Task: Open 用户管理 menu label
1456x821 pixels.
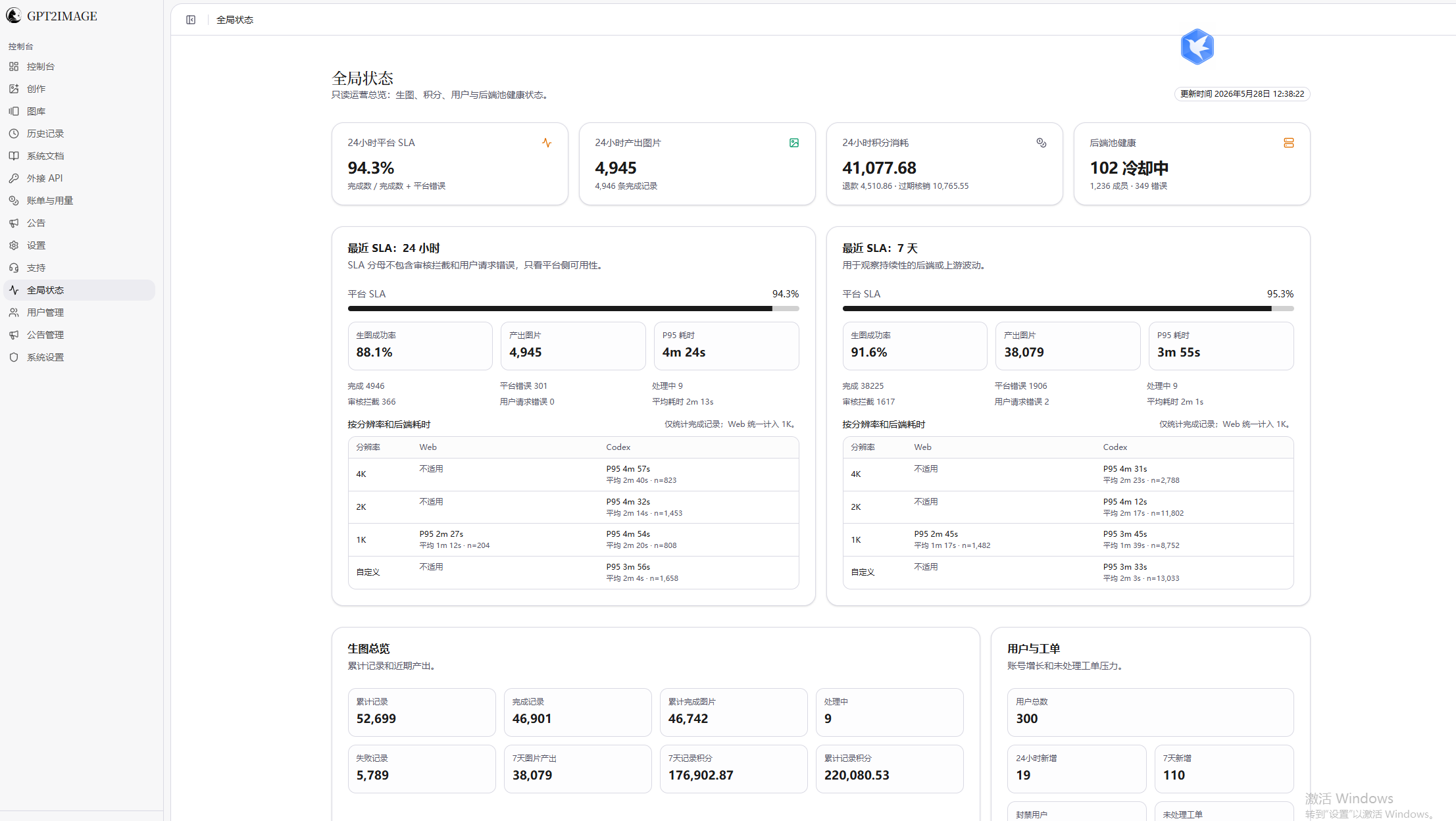Action: coord(45,312)
